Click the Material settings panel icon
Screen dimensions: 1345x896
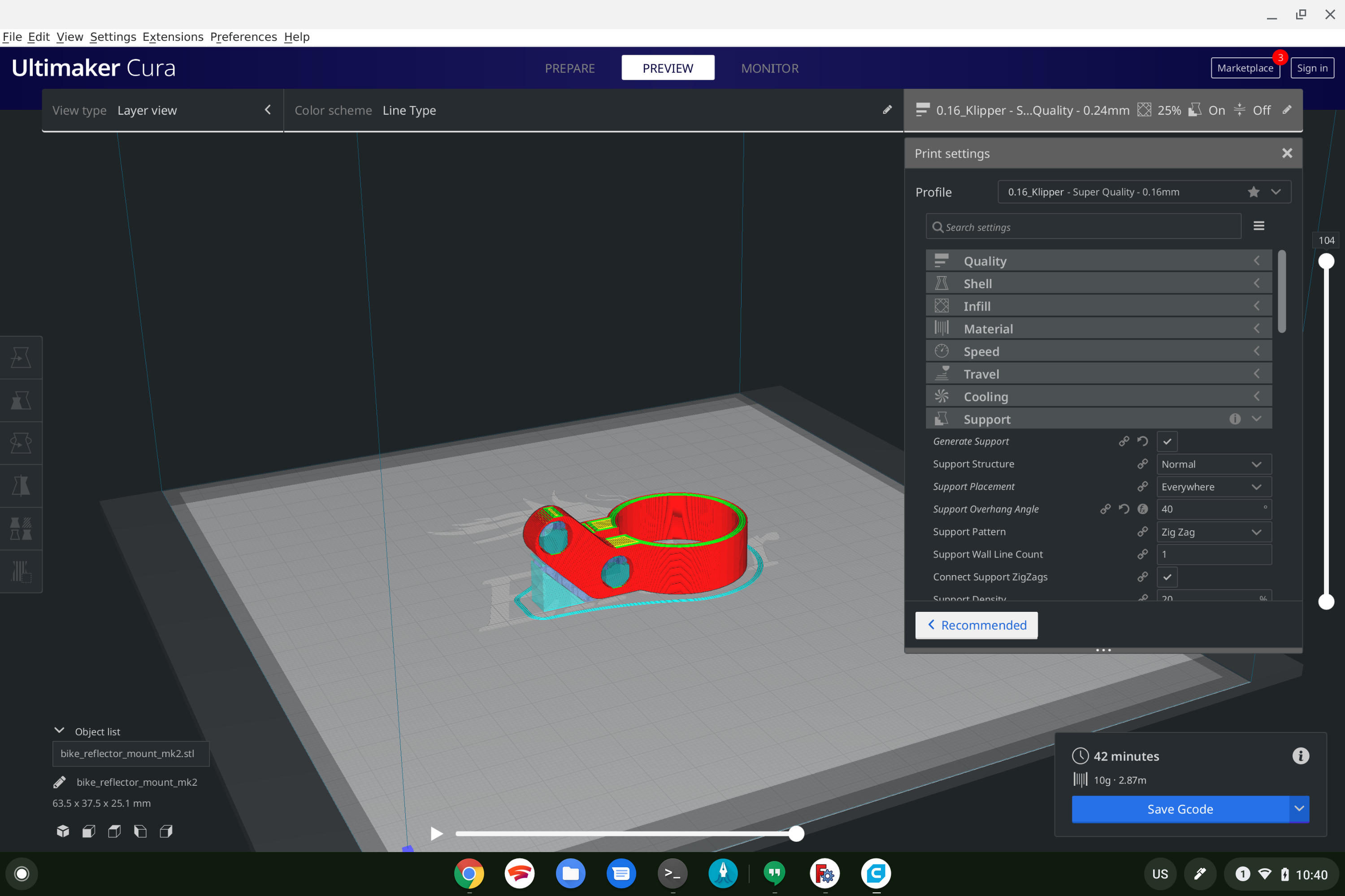(940, 328)
